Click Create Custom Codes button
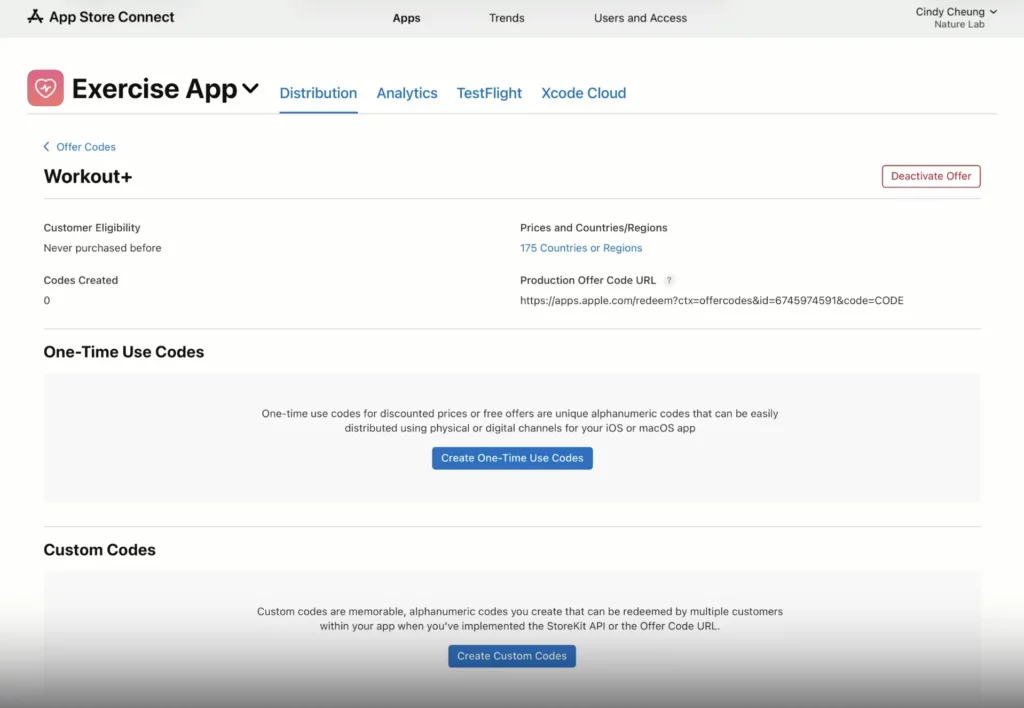The height and width of the screenshot is (708, 1024). tap(512, 656)
